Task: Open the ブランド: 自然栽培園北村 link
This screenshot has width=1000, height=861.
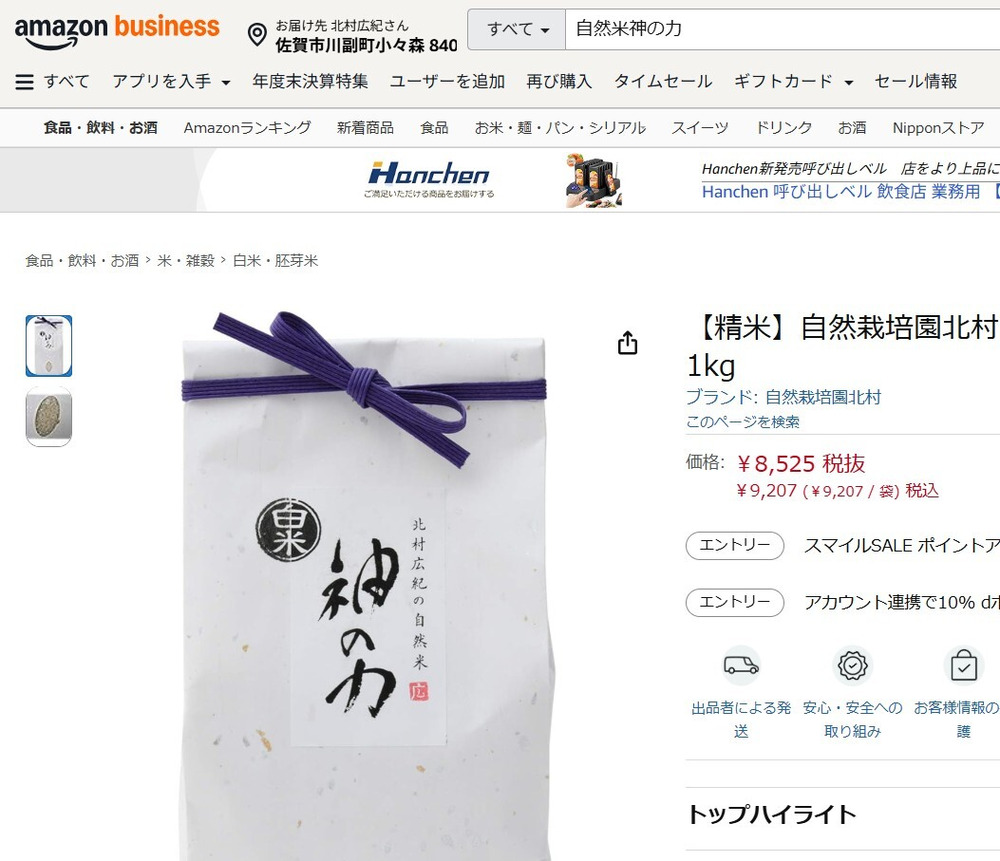Action: (783, 397)
